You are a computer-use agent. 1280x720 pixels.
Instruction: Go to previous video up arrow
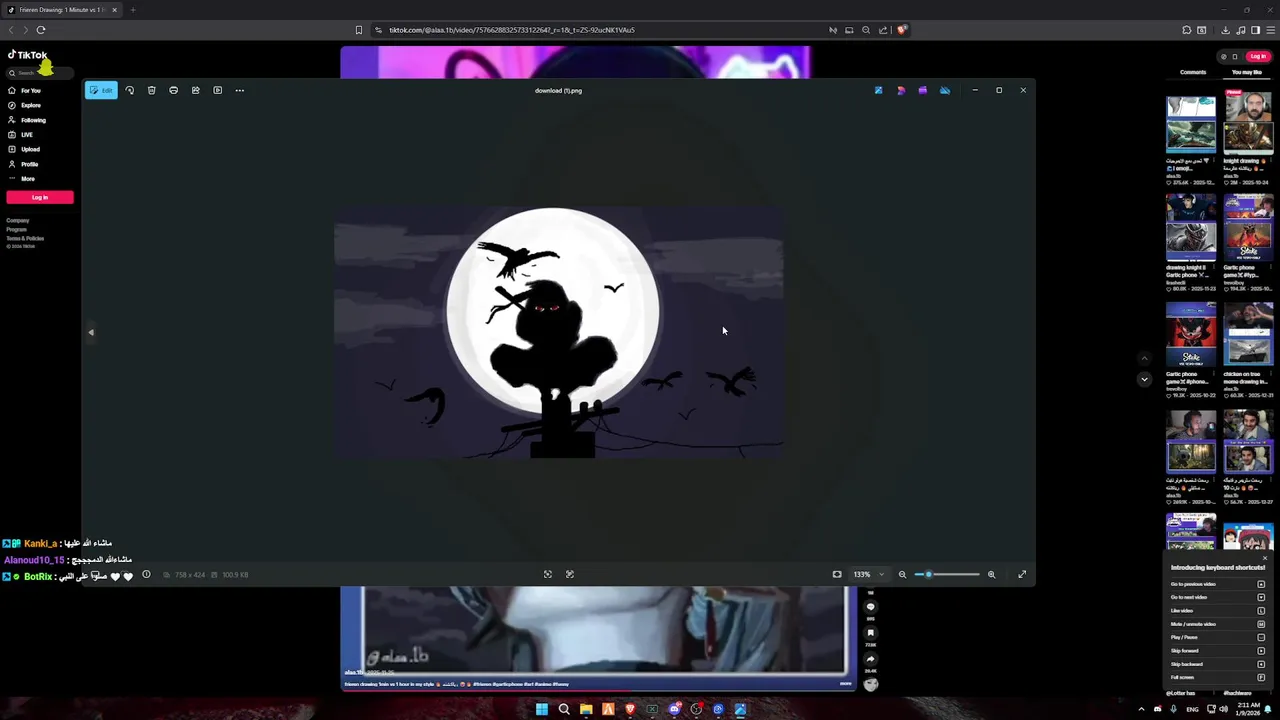coord(1144,358)
